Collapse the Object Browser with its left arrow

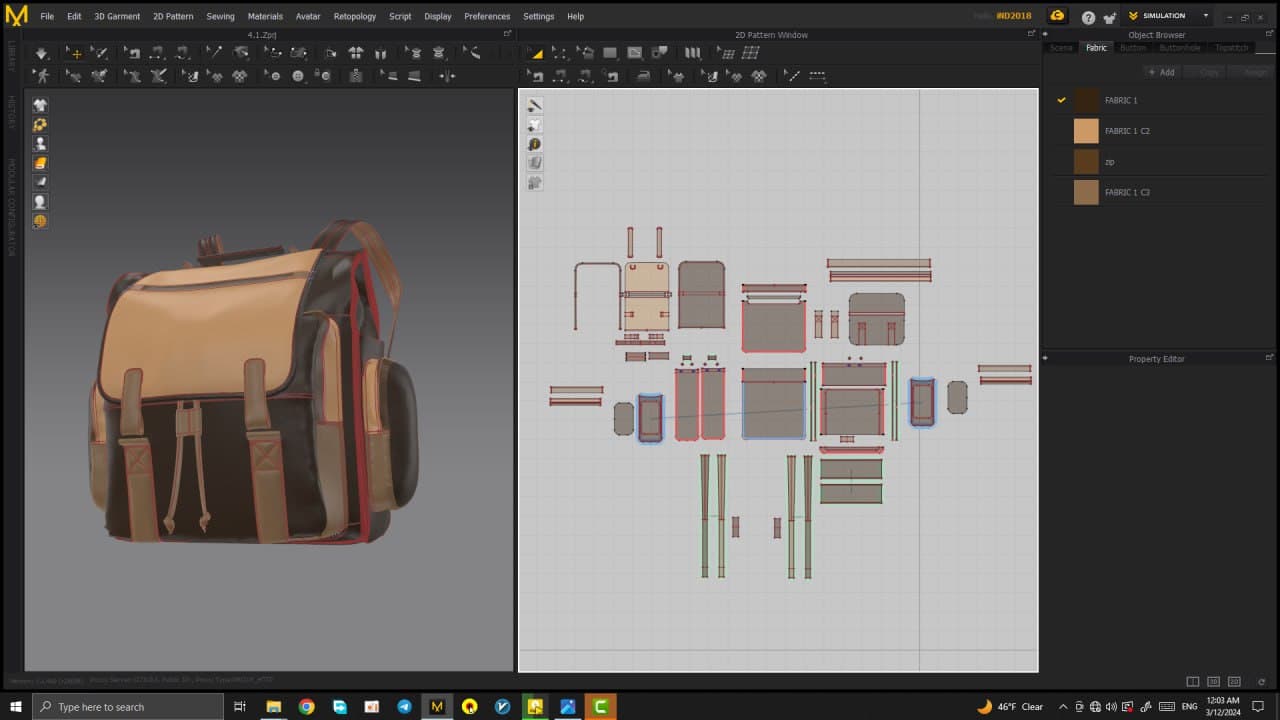coord(1046,34)
